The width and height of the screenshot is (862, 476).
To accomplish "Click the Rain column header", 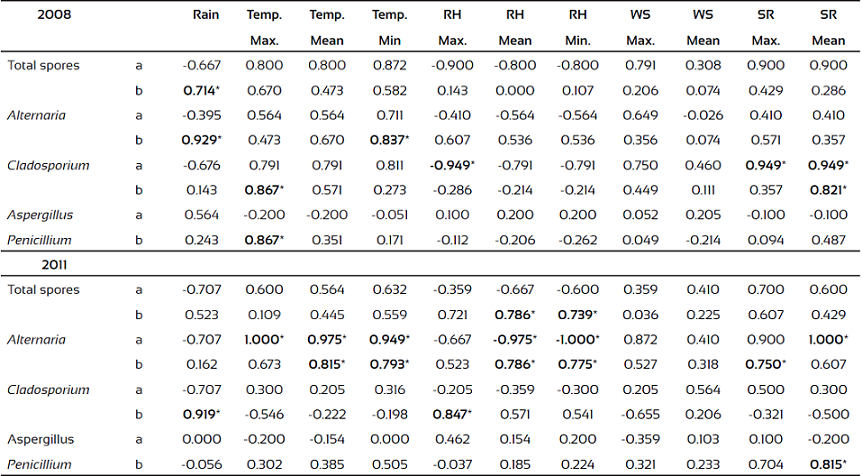I will 206,16.
